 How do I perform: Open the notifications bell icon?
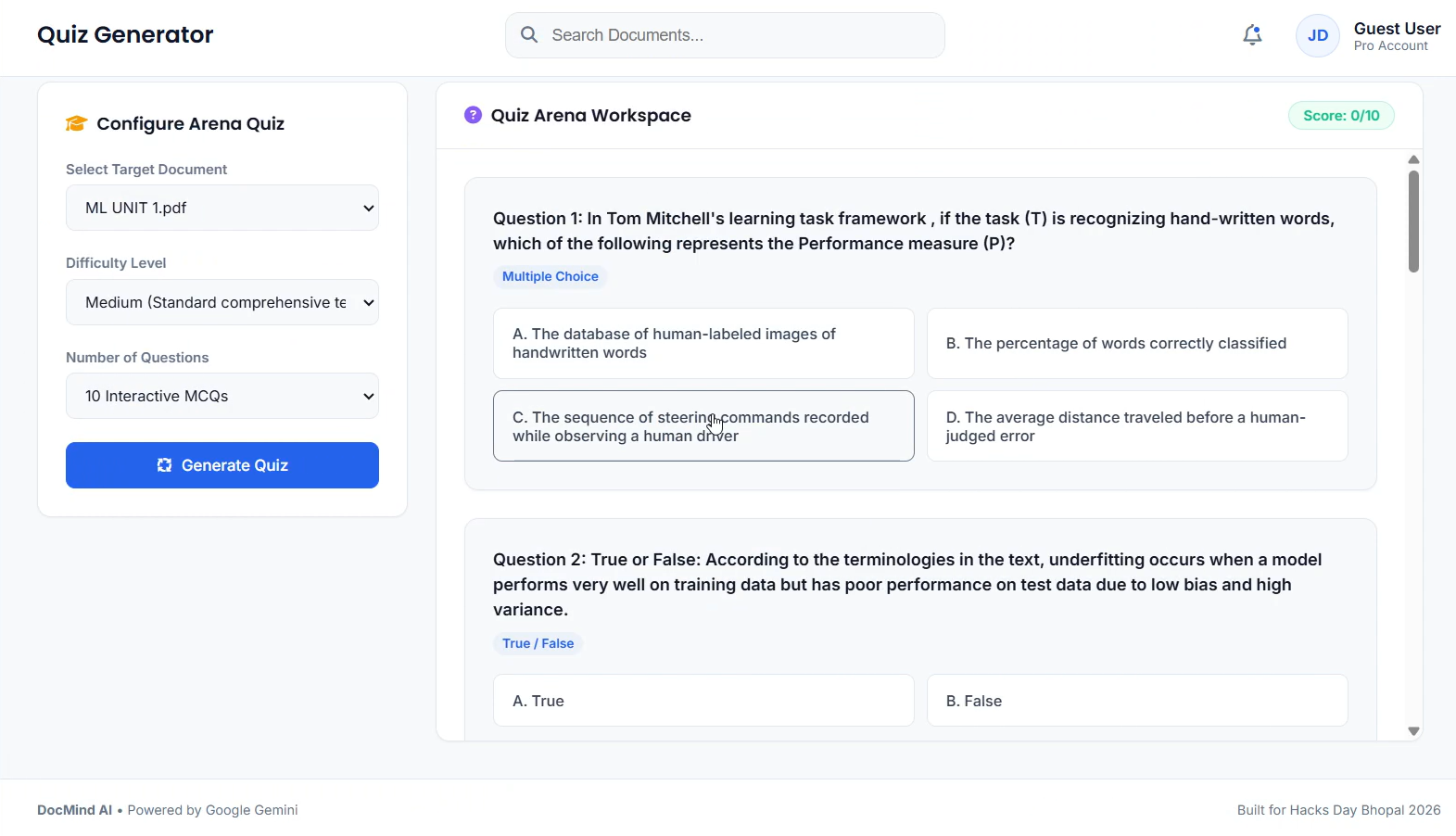coord(1252,35)
